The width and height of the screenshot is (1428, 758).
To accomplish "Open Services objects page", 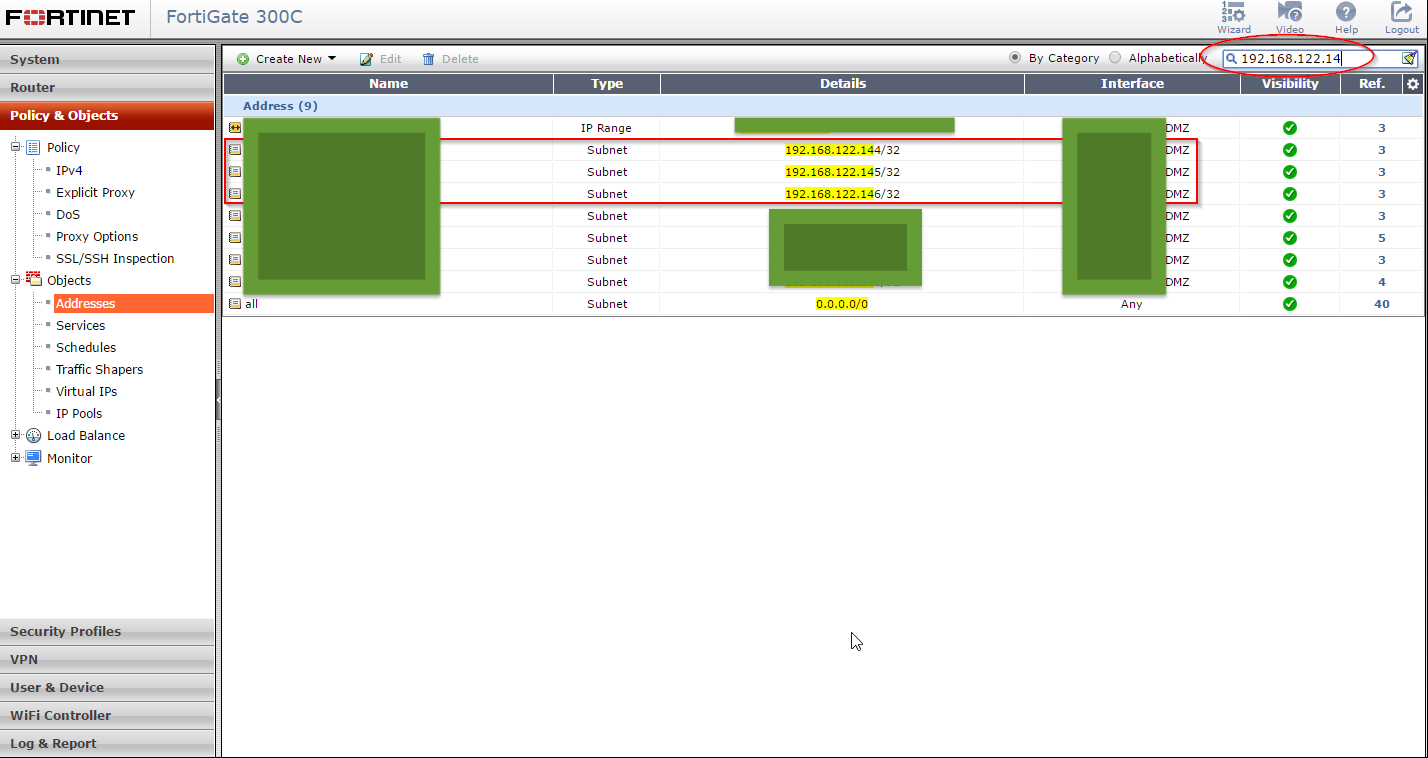I will tap(80, 325).
